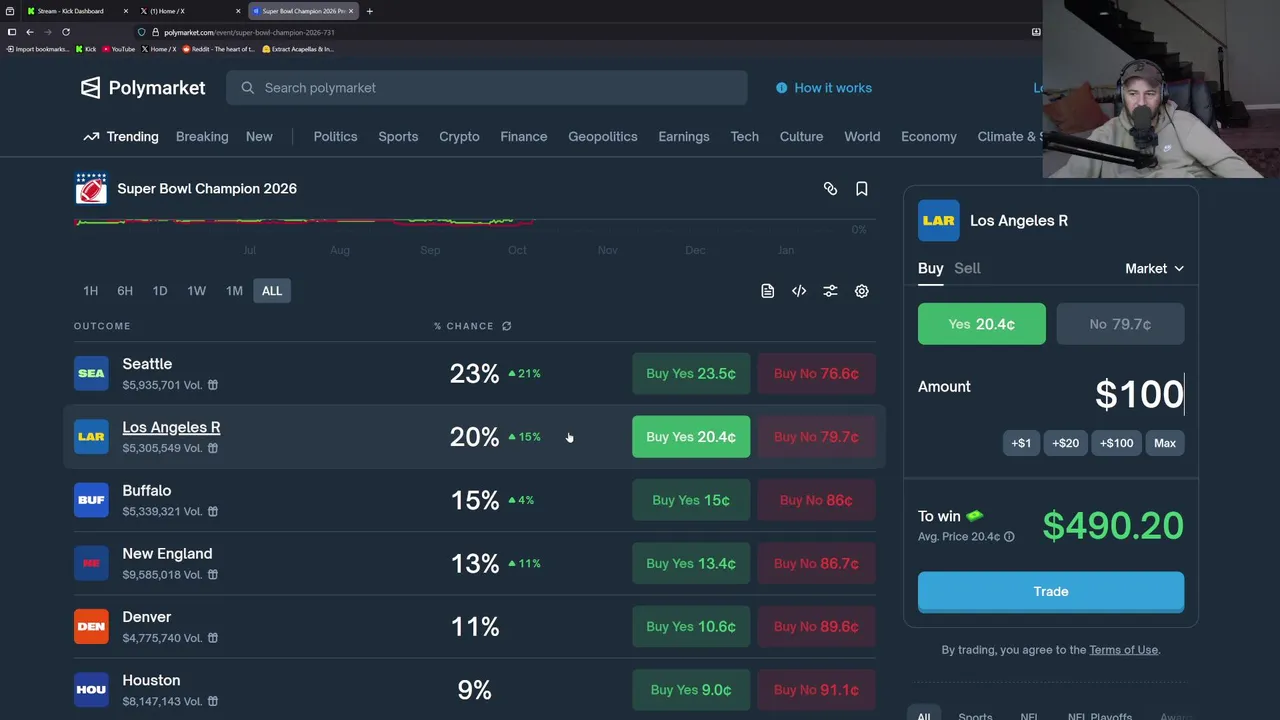Copy event link via chain icon

[x=830, y=189]
